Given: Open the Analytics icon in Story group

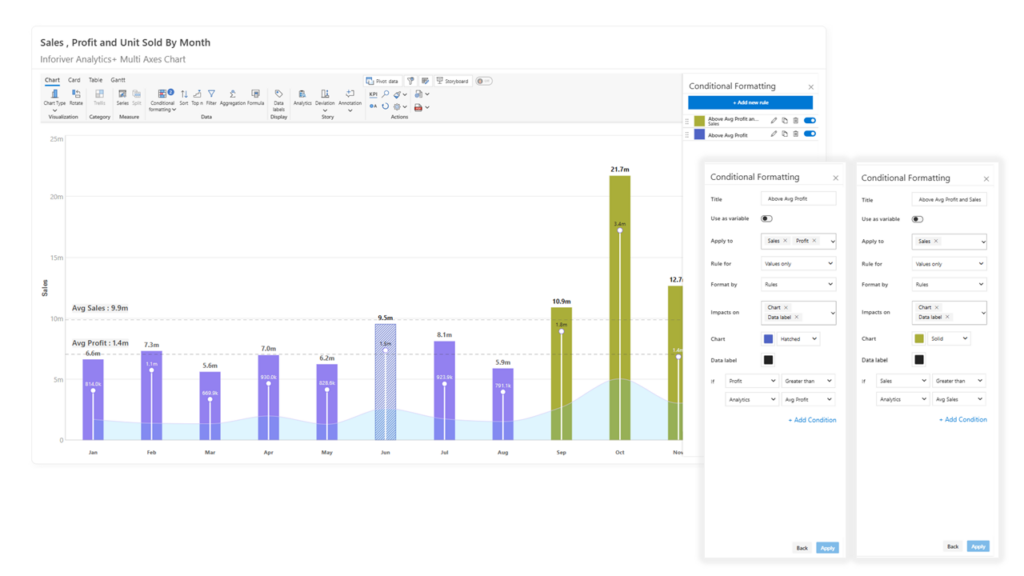Looking at the screenshot, I should [x=302, y=94].
